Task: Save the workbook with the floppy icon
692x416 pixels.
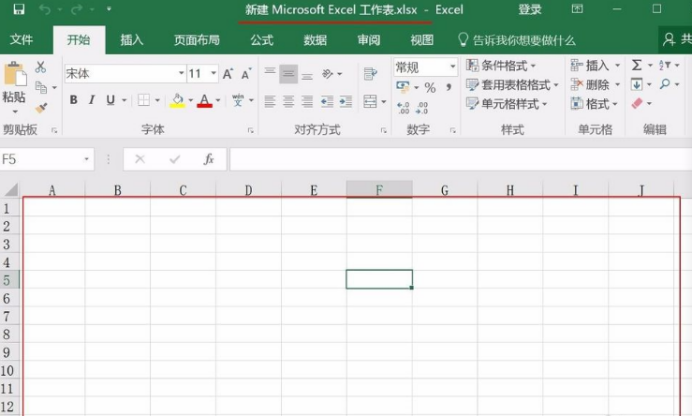Action: (19, 9)
